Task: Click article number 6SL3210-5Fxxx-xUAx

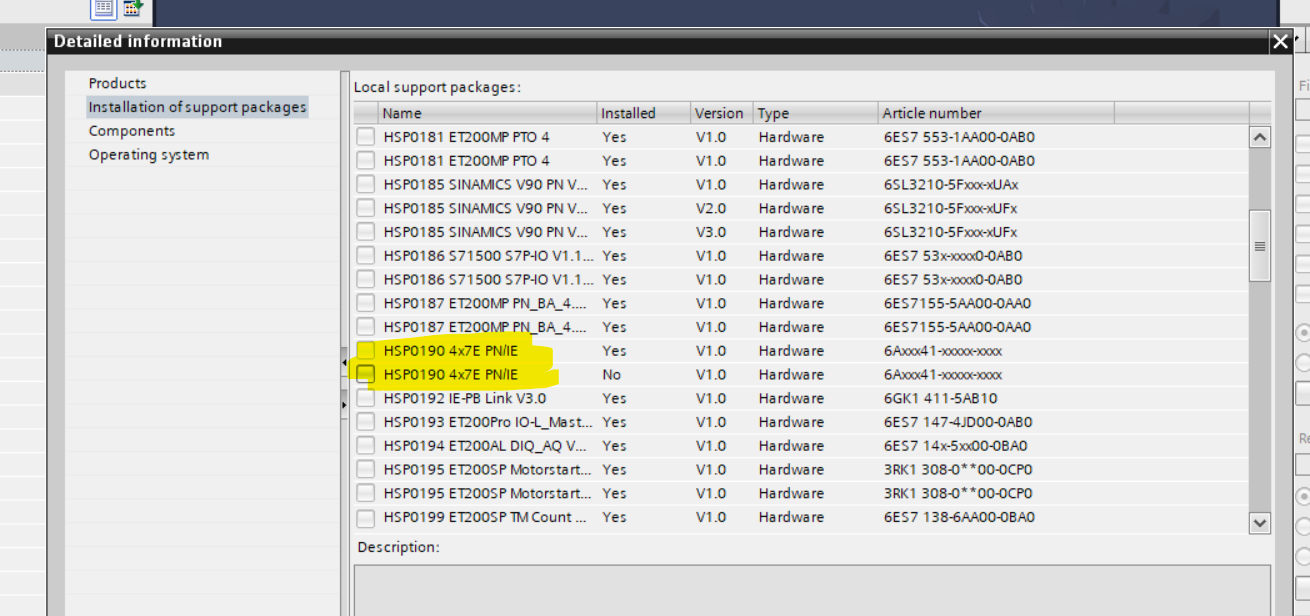Action: tap(951, 184)
